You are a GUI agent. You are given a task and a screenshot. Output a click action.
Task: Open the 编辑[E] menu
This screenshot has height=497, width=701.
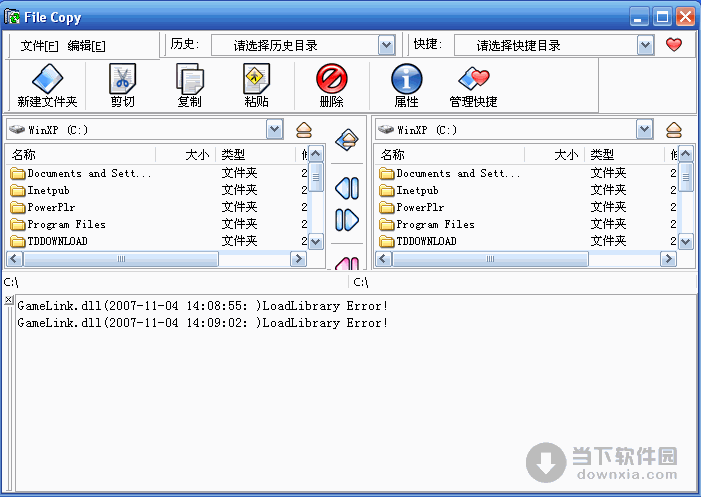click(87, 46)
